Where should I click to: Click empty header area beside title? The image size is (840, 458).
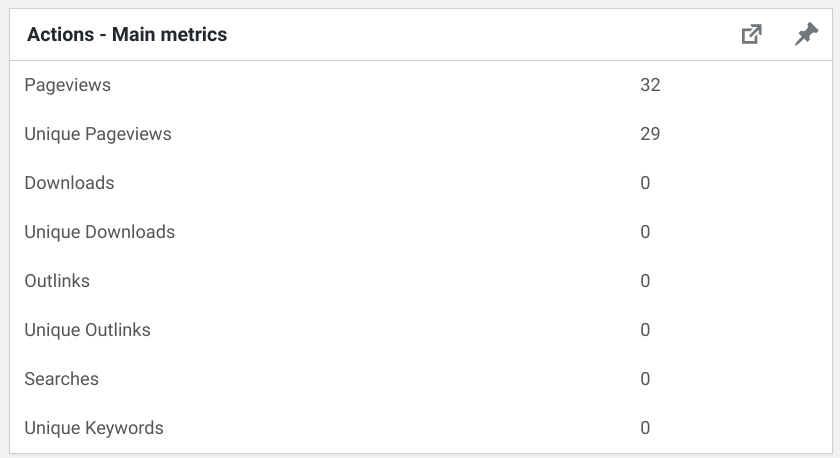pos(482,34)
